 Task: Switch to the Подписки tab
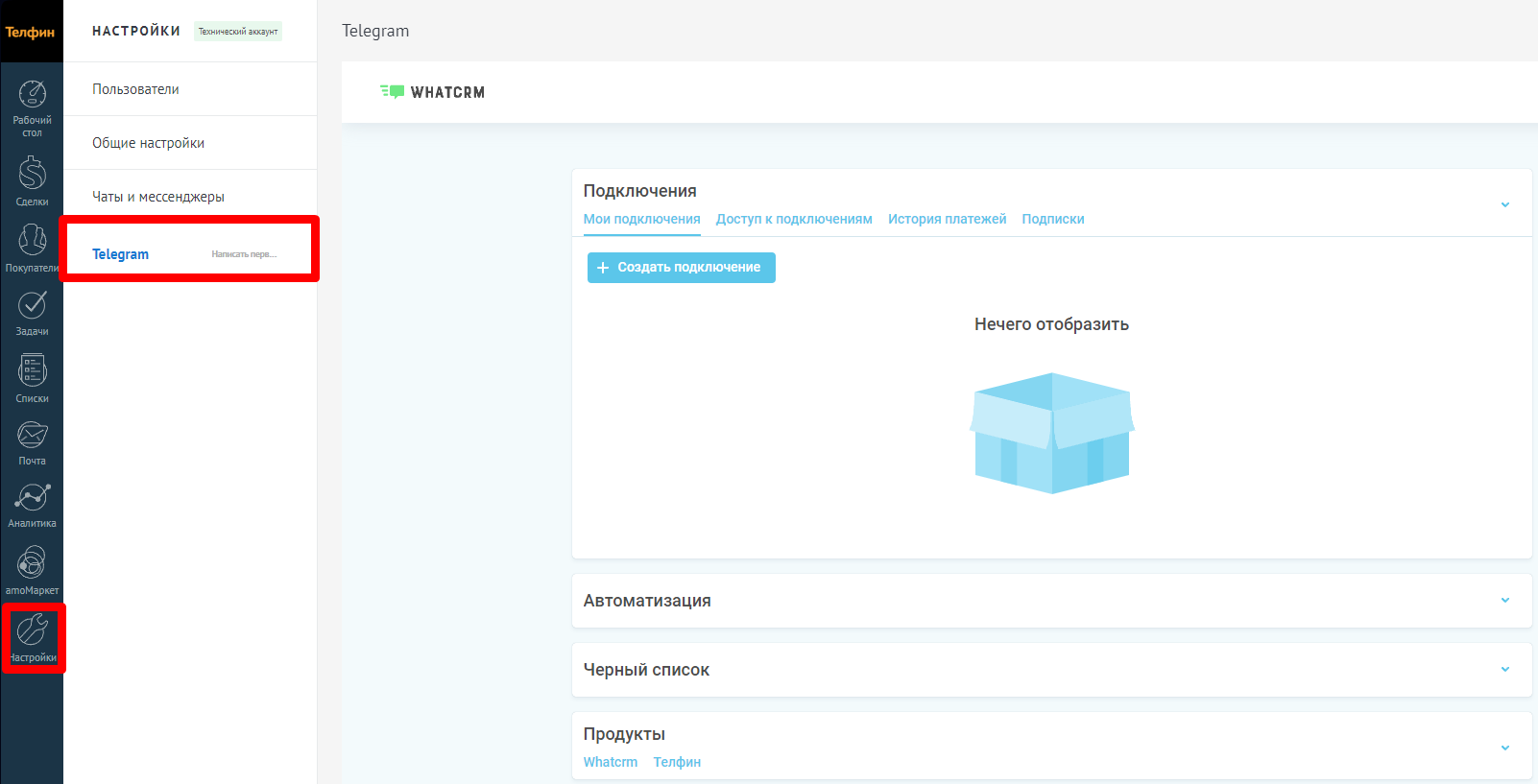point(1052,219)
